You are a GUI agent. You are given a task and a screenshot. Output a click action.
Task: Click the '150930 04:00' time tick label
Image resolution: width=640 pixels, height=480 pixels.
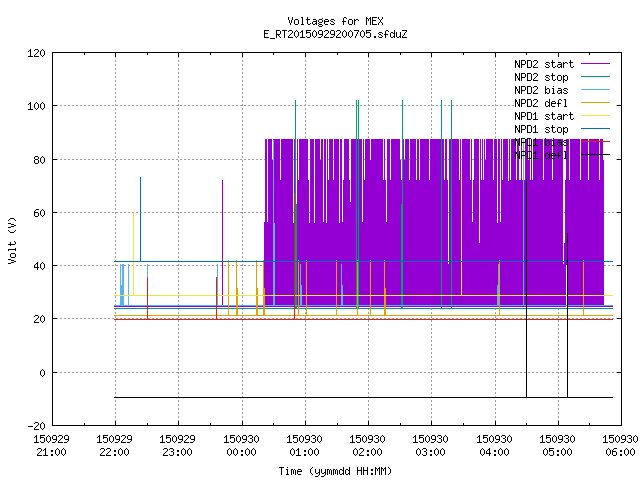point(494,446)
